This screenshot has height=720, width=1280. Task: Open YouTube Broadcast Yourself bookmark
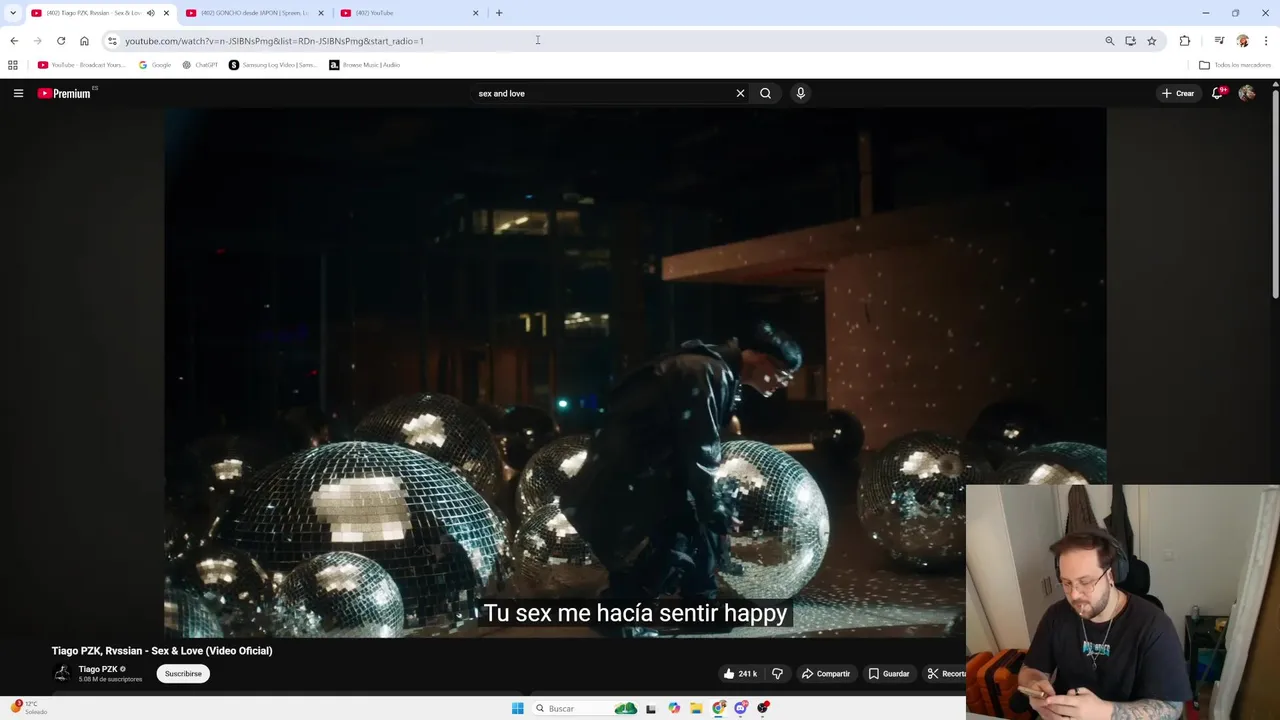[x=82, y=65]
